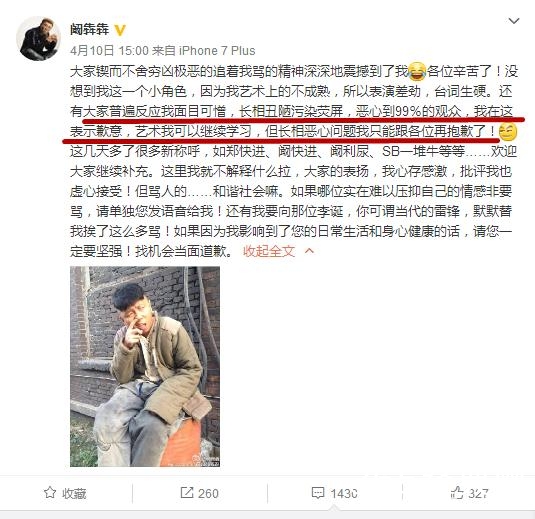Click the username 阚犇犇

tap(89, 29)
